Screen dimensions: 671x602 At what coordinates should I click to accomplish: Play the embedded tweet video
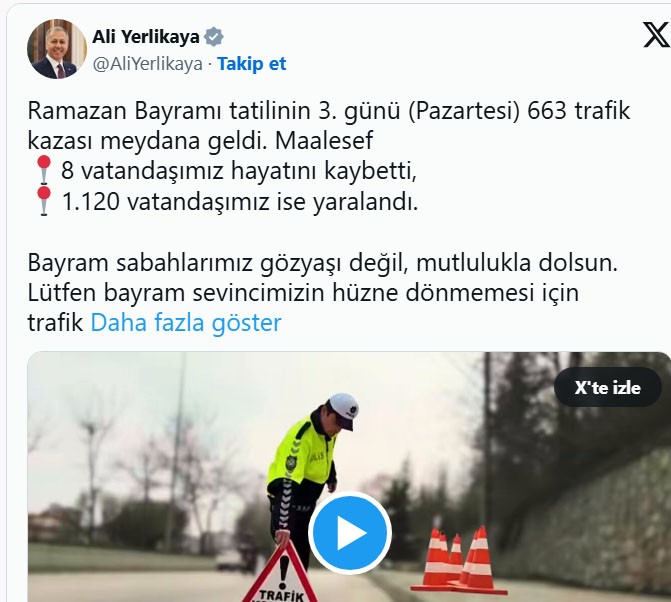tap(350, 533)
